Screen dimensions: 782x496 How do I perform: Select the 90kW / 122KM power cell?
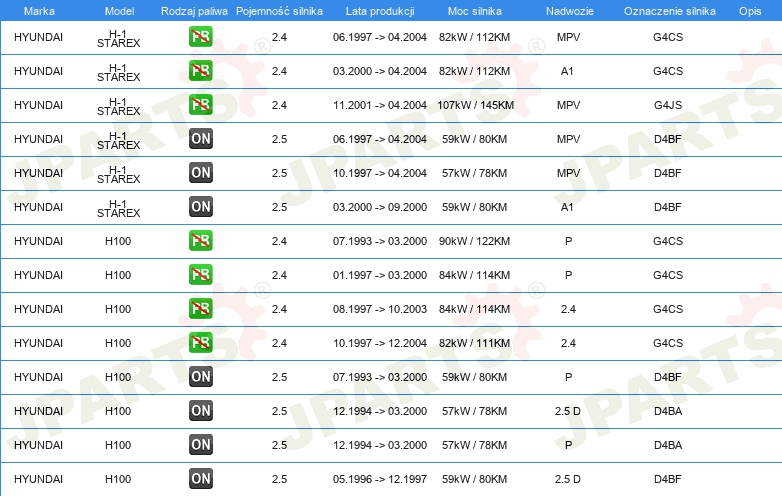(x=474, y=241)
